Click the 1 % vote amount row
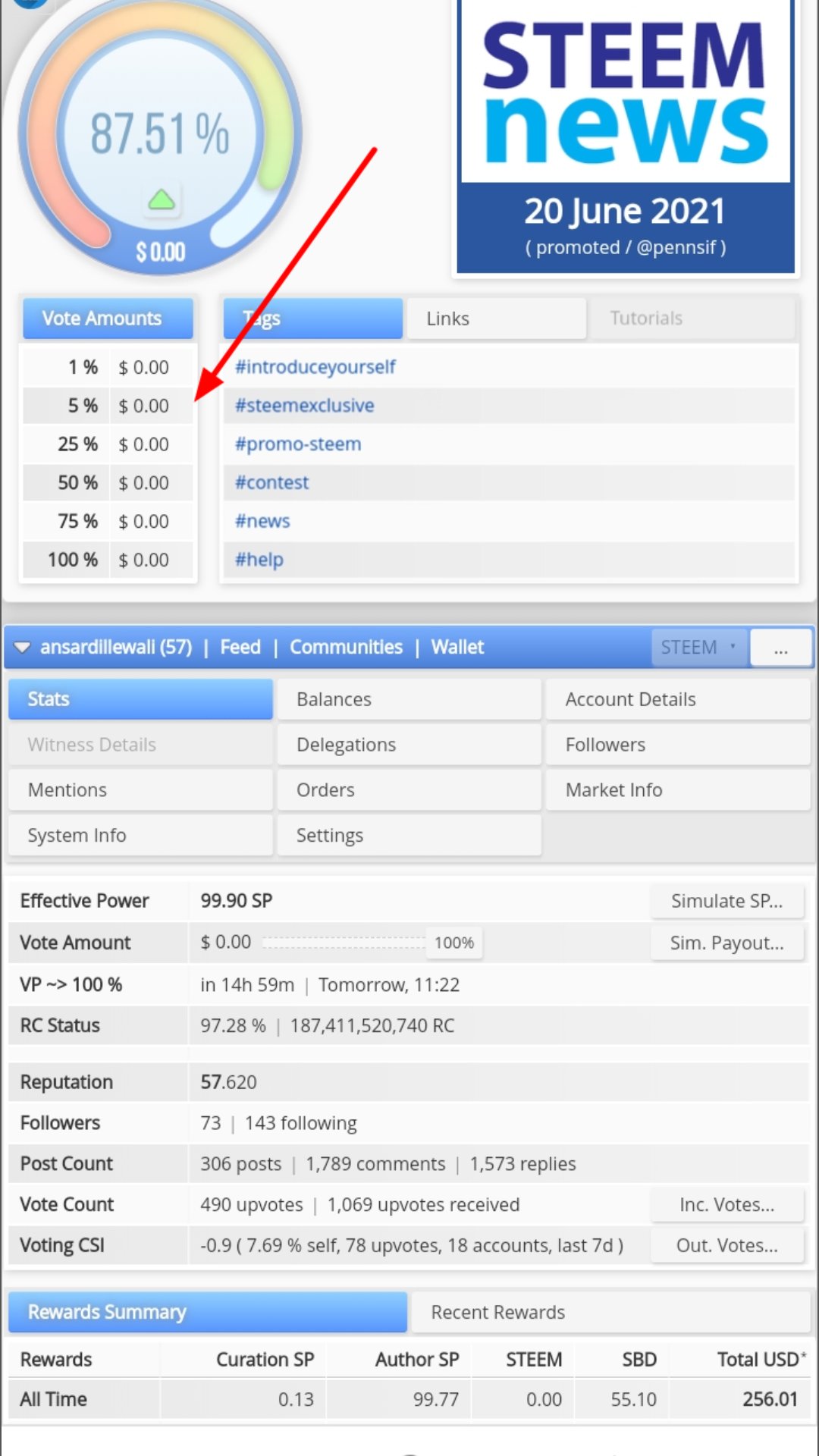Viewport: 819px width, 1456px height. 108,368
